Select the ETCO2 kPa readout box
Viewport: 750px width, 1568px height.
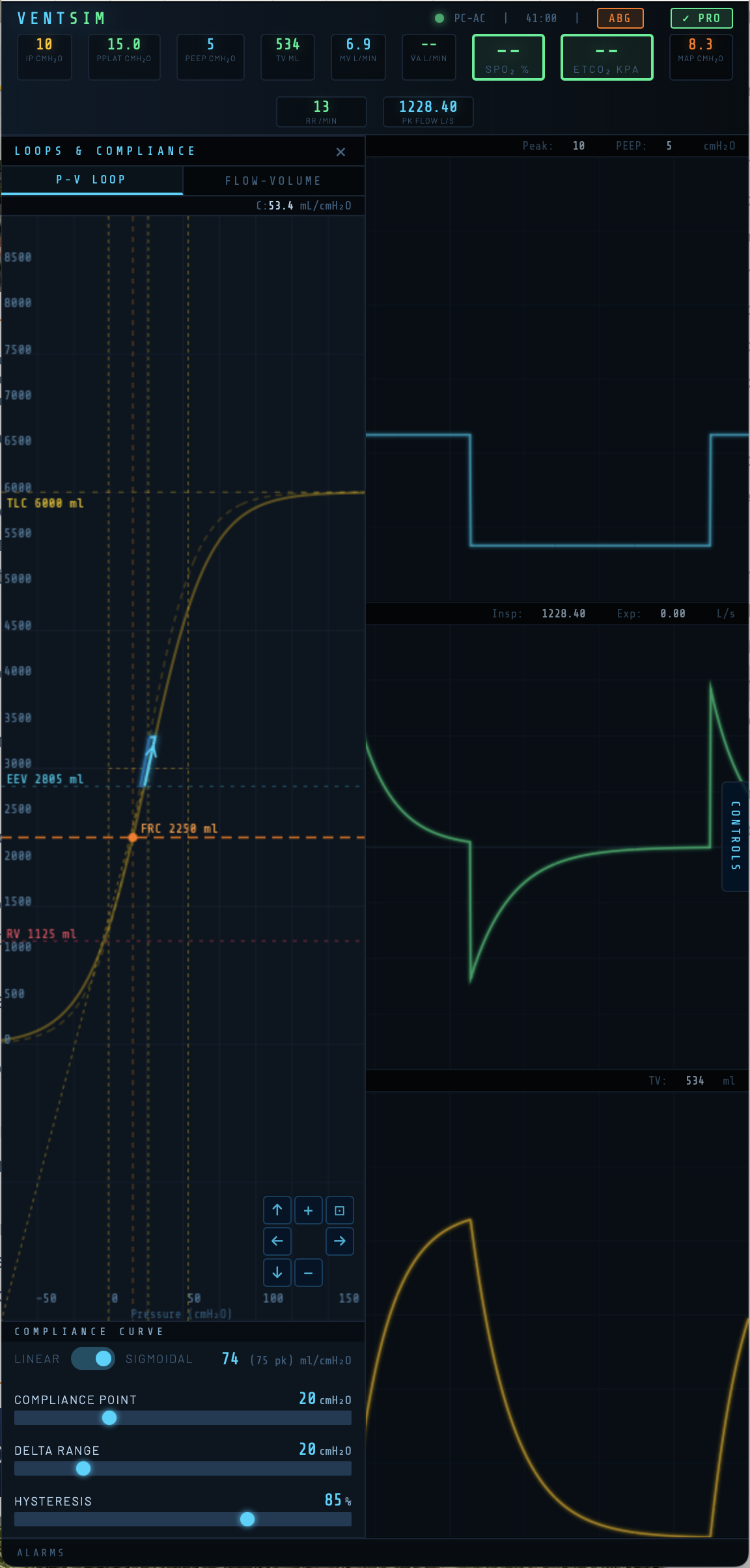coord(607,57)
